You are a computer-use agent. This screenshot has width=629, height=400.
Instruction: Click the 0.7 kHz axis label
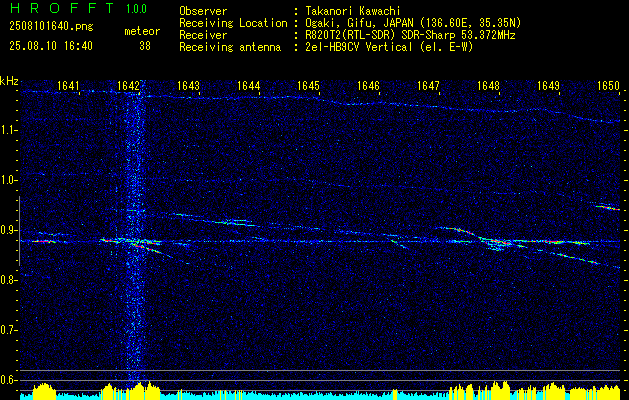pyautogui.click(x=8, y=330)
